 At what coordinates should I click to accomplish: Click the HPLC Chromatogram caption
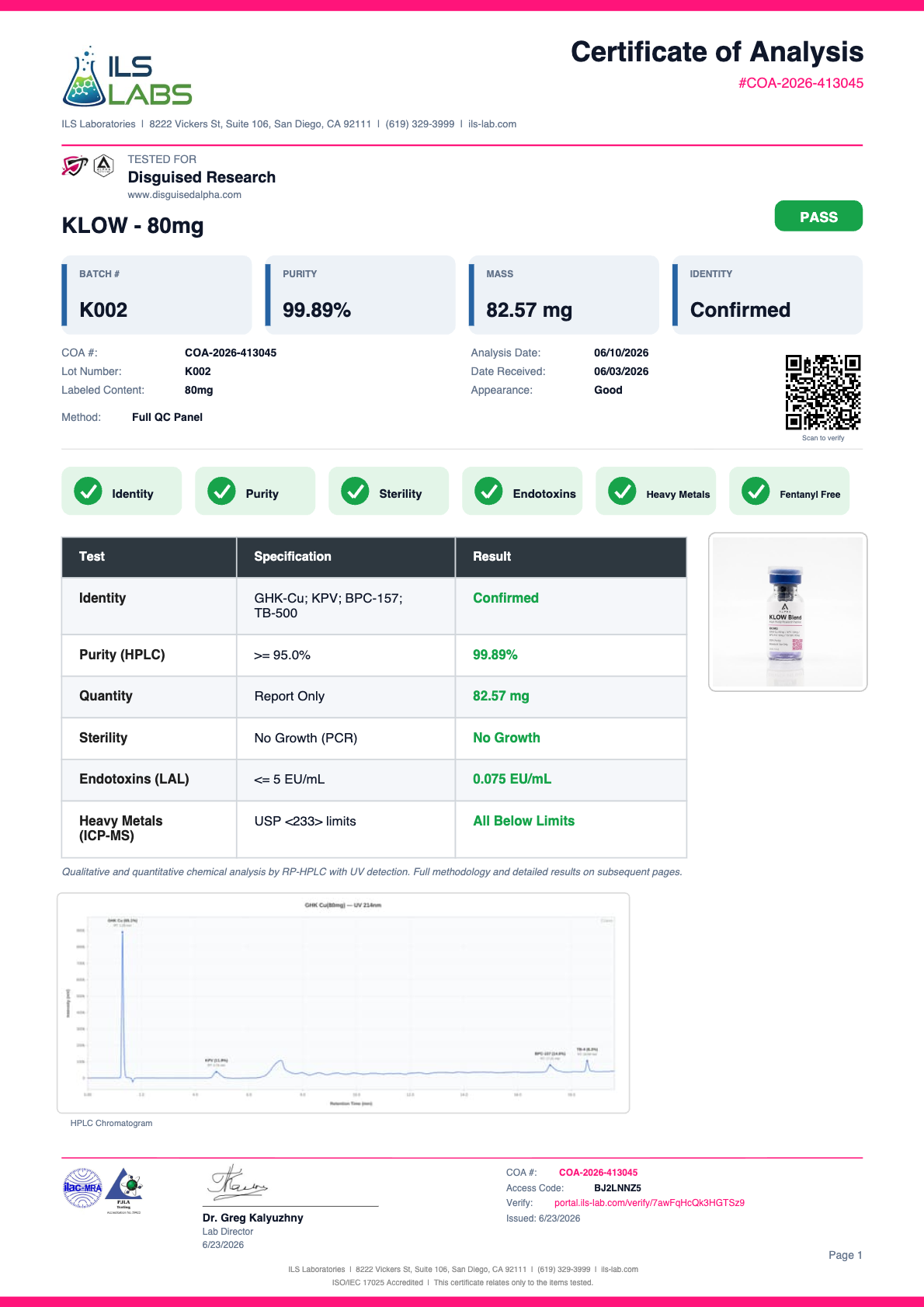(x=111, y=1123)
